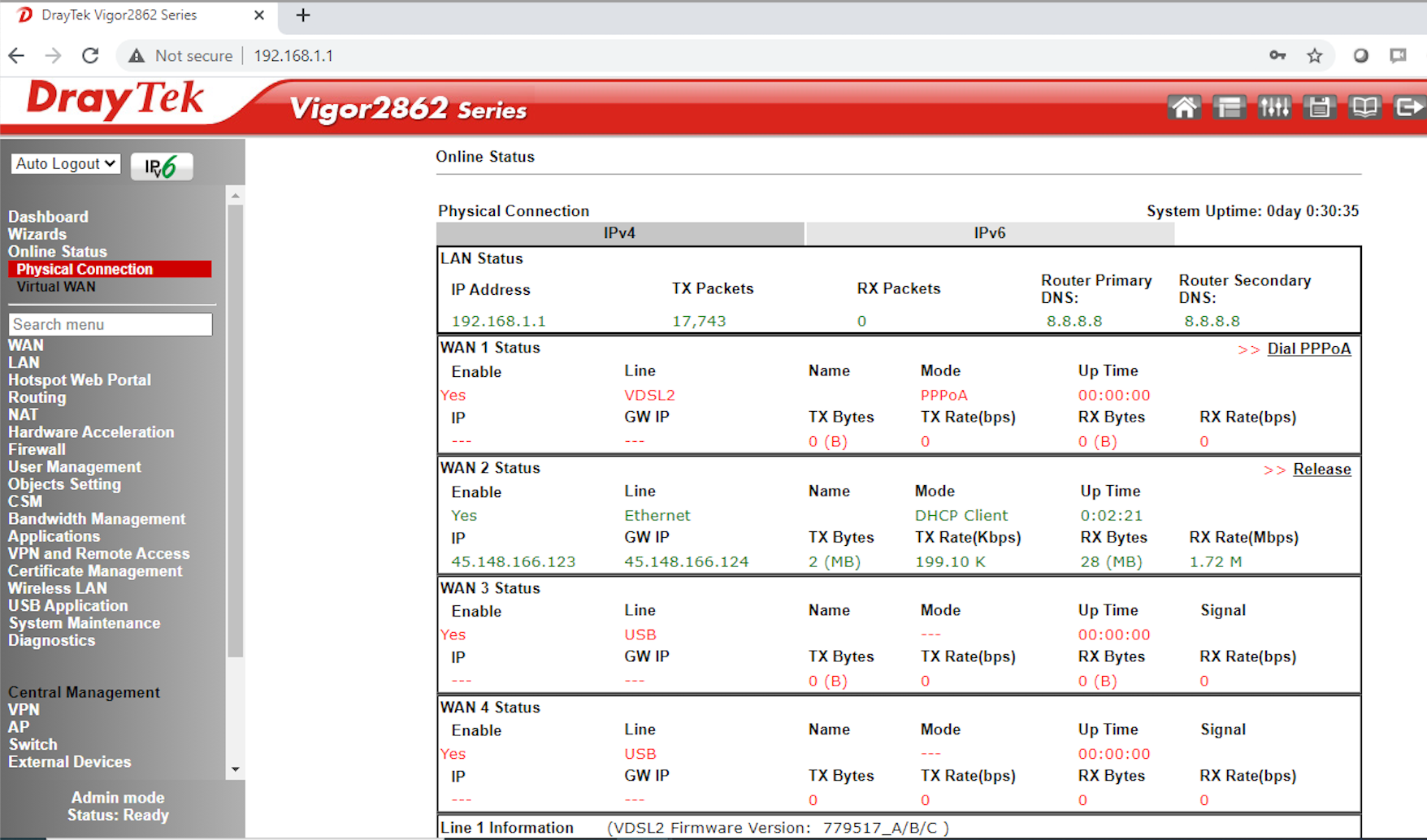Expand the Firewall menu
Screen dimensions: 1427x840
[37, 449]
